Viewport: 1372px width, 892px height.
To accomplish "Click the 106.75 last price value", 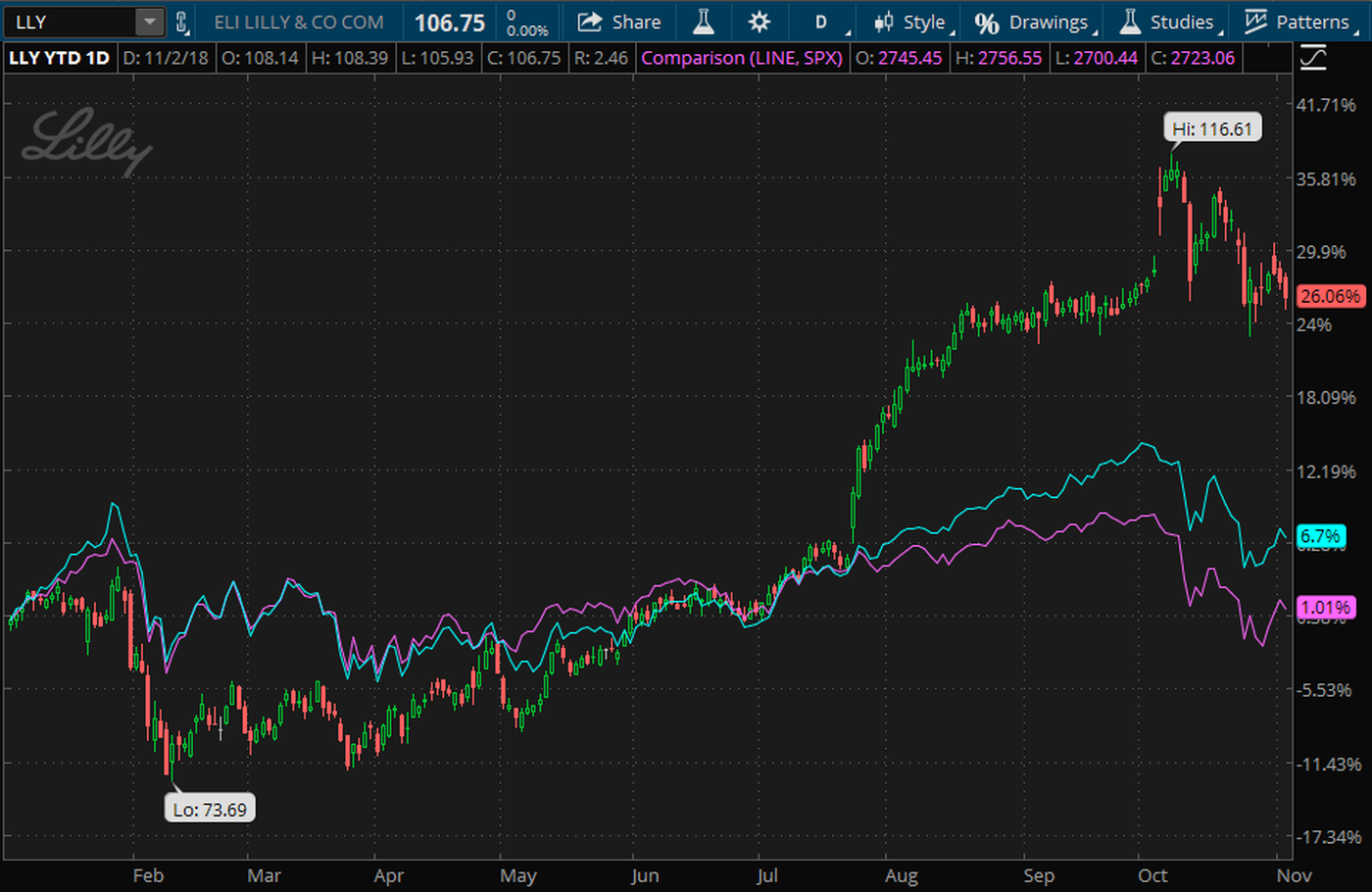I will pos(450,22).
